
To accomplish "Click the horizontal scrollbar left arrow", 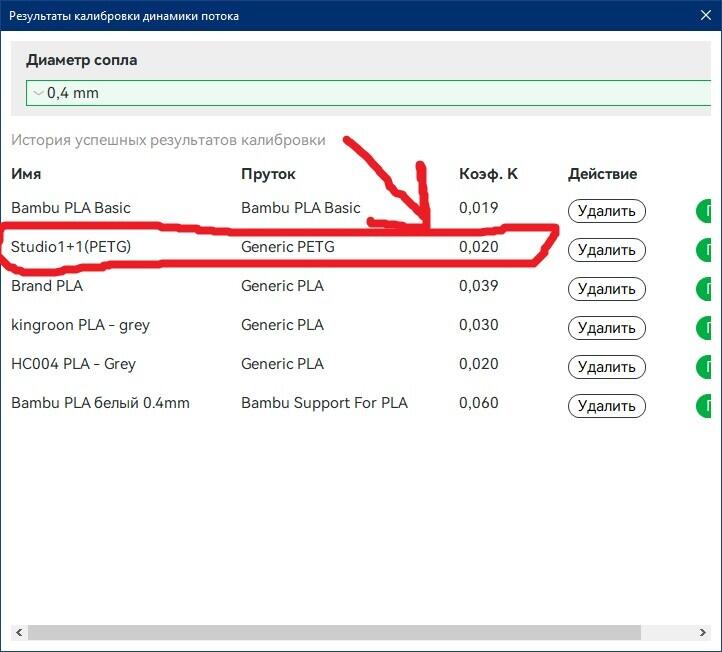I will [19, 632].
